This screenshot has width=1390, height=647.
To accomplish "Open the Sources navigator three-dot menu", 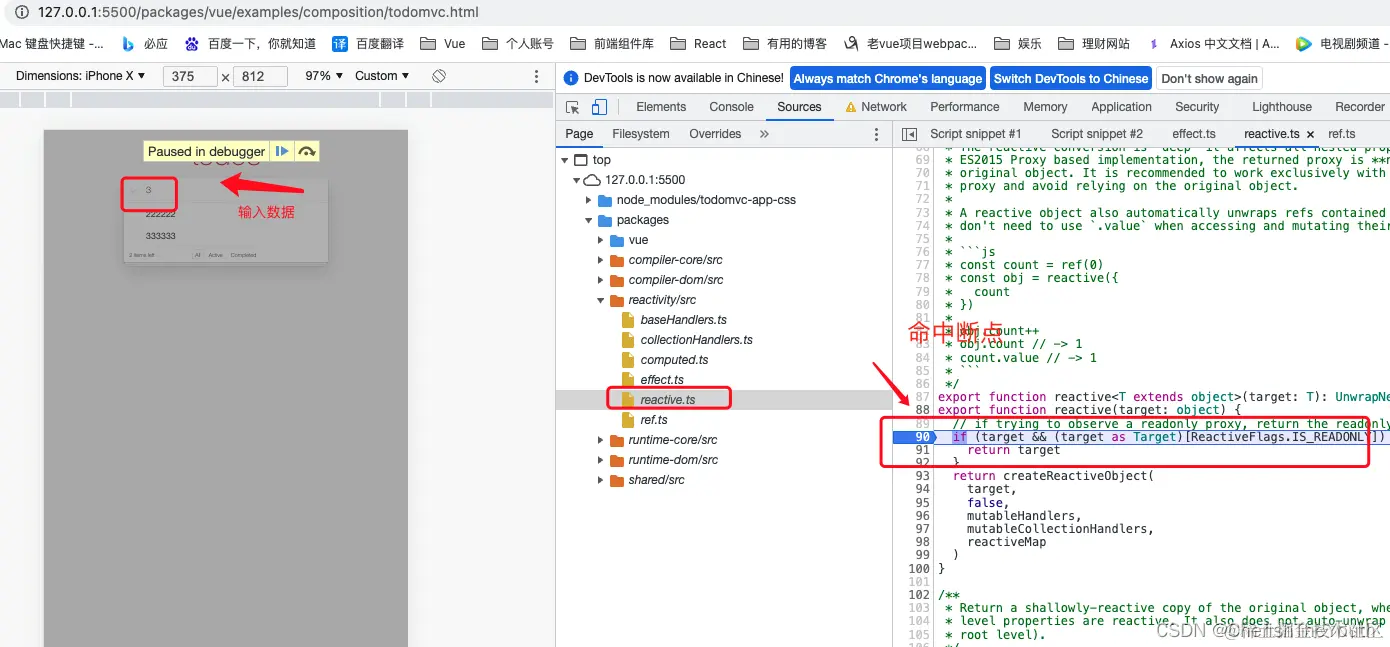I will 877,134.
